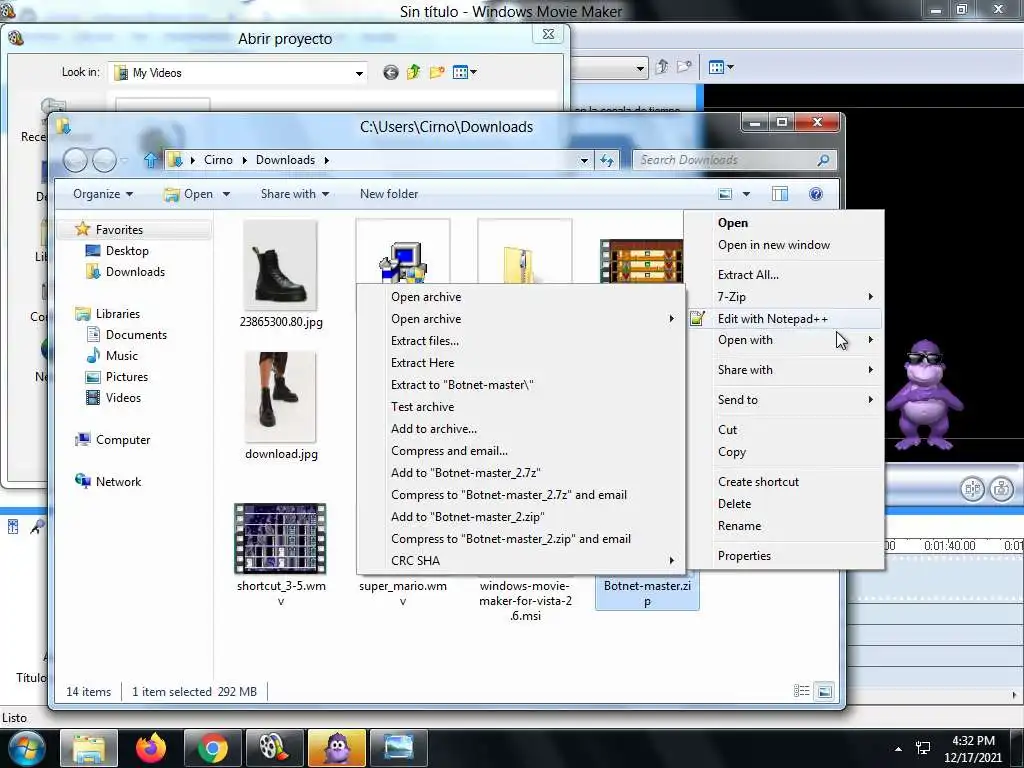
Task: Click the picture viewer taskbar icon
Action: [398, 748]
